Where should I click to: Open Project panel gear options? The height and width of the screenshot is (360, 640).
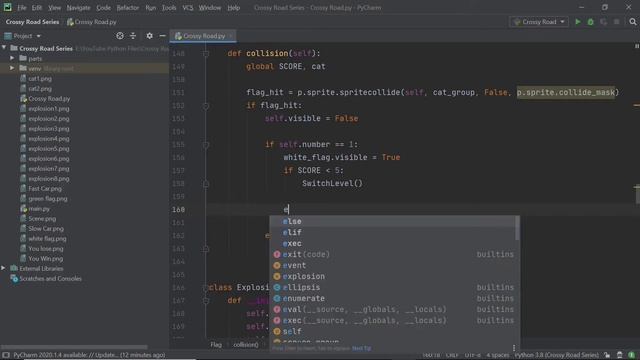point(149,36)
